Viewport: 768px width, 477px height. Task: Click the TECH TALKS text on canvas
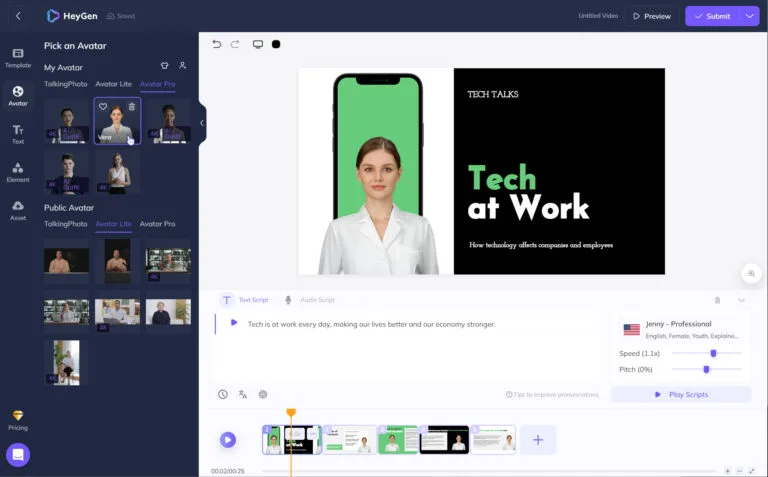click(x=493, y=95)
